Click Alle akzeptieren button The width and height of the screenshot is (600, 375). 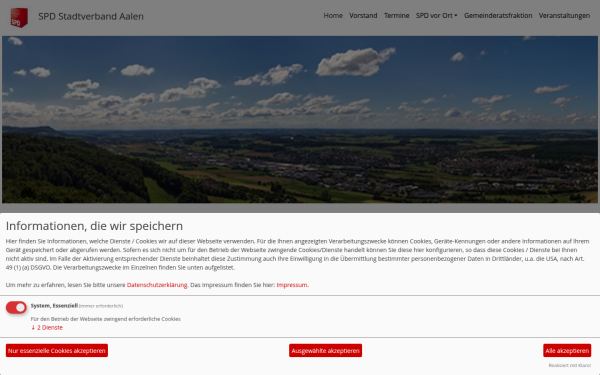tap(567, 351)
